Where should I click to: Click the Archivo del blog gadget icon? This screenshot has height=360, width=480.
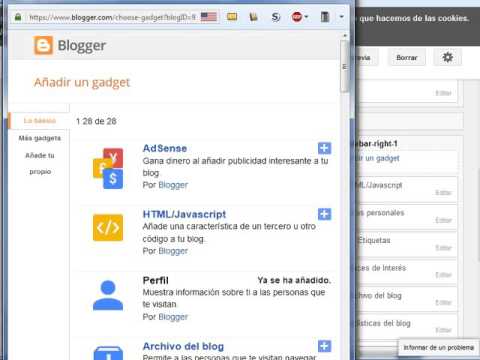pyautogui.click(x=108, y=353)
